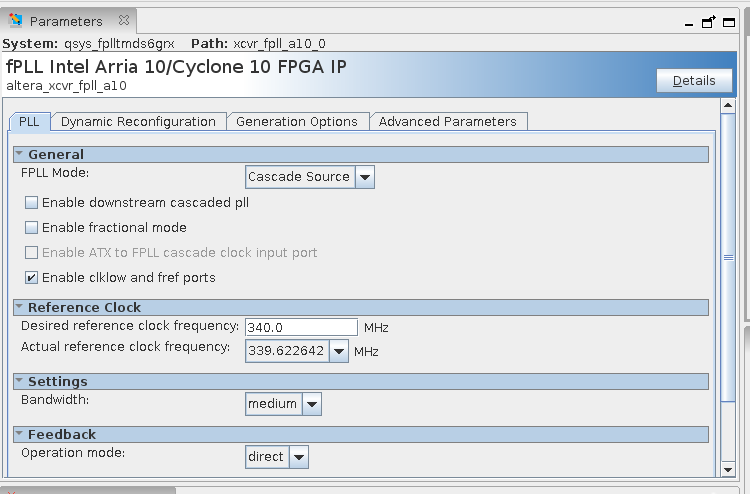Click the Details button
This screenshot has width=750, height=494.
[x=694, y=81]
